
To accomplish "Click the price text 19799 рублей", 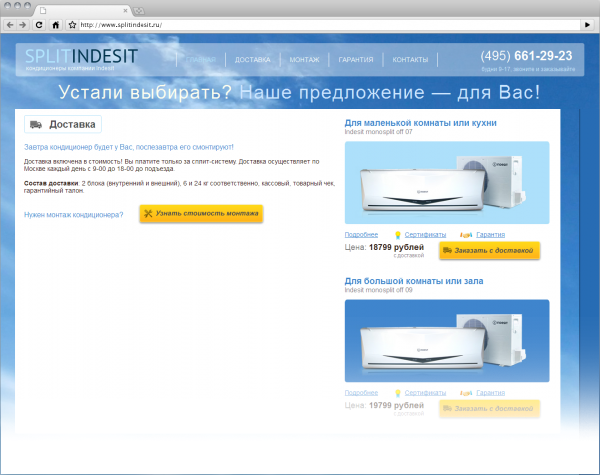I will point(396,405).
